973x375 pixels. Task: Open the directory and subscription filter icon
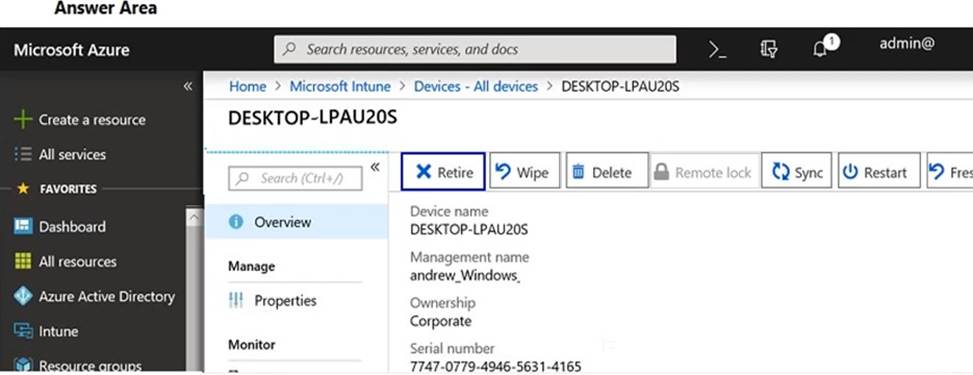(769, 50)
